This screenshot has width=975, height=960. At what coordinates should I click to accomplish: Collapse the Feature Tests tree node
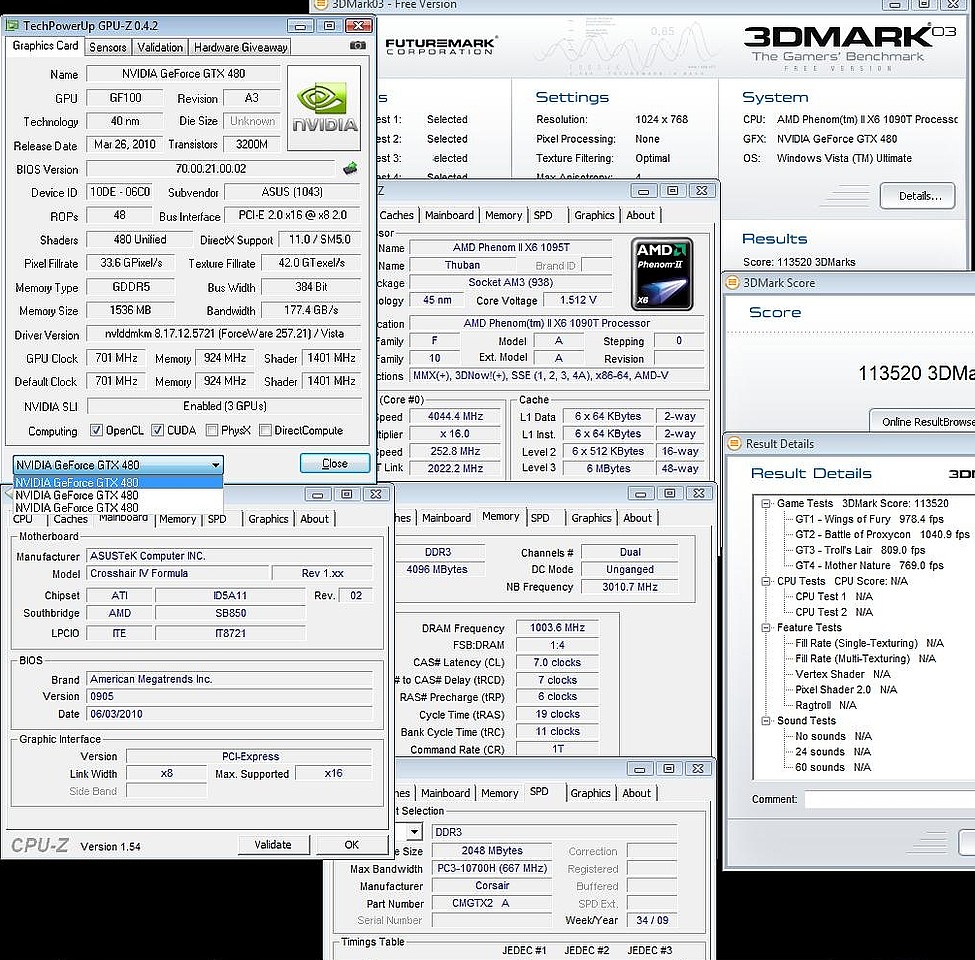click(x=766, y=628)
